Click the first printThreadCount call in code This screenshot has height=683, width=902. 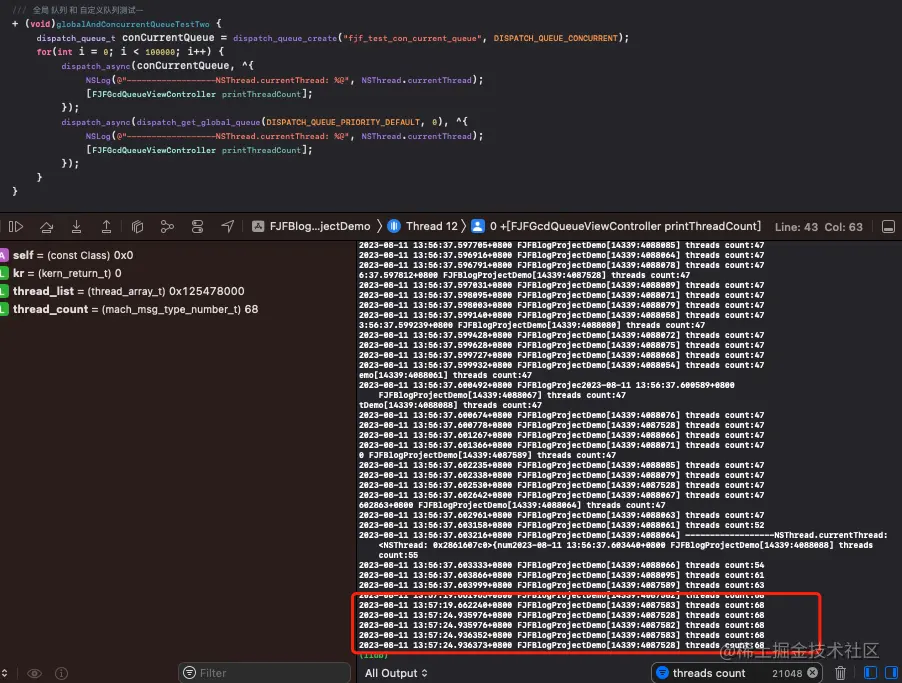(x=261, y=94)
